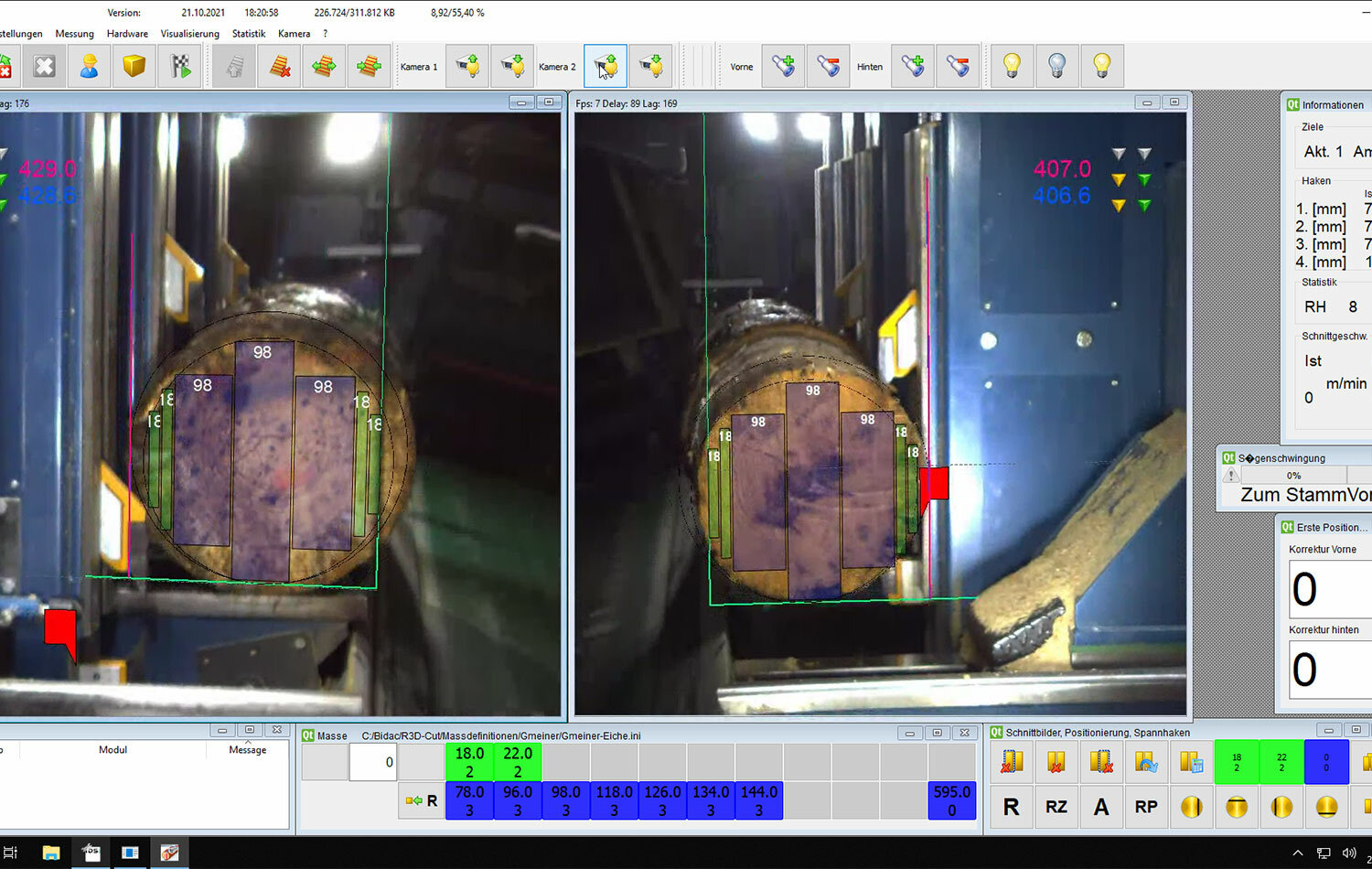Click blue 595.0 cell in Masse table
Image resolution: width=1372 pixels, height=869 pixels.
[x=952, y=800]
